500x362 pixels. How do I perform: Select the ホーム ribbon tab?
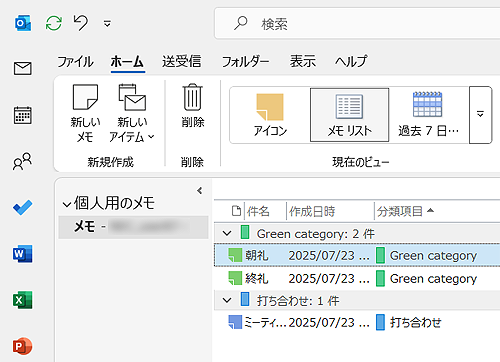[x=127, y=62]
